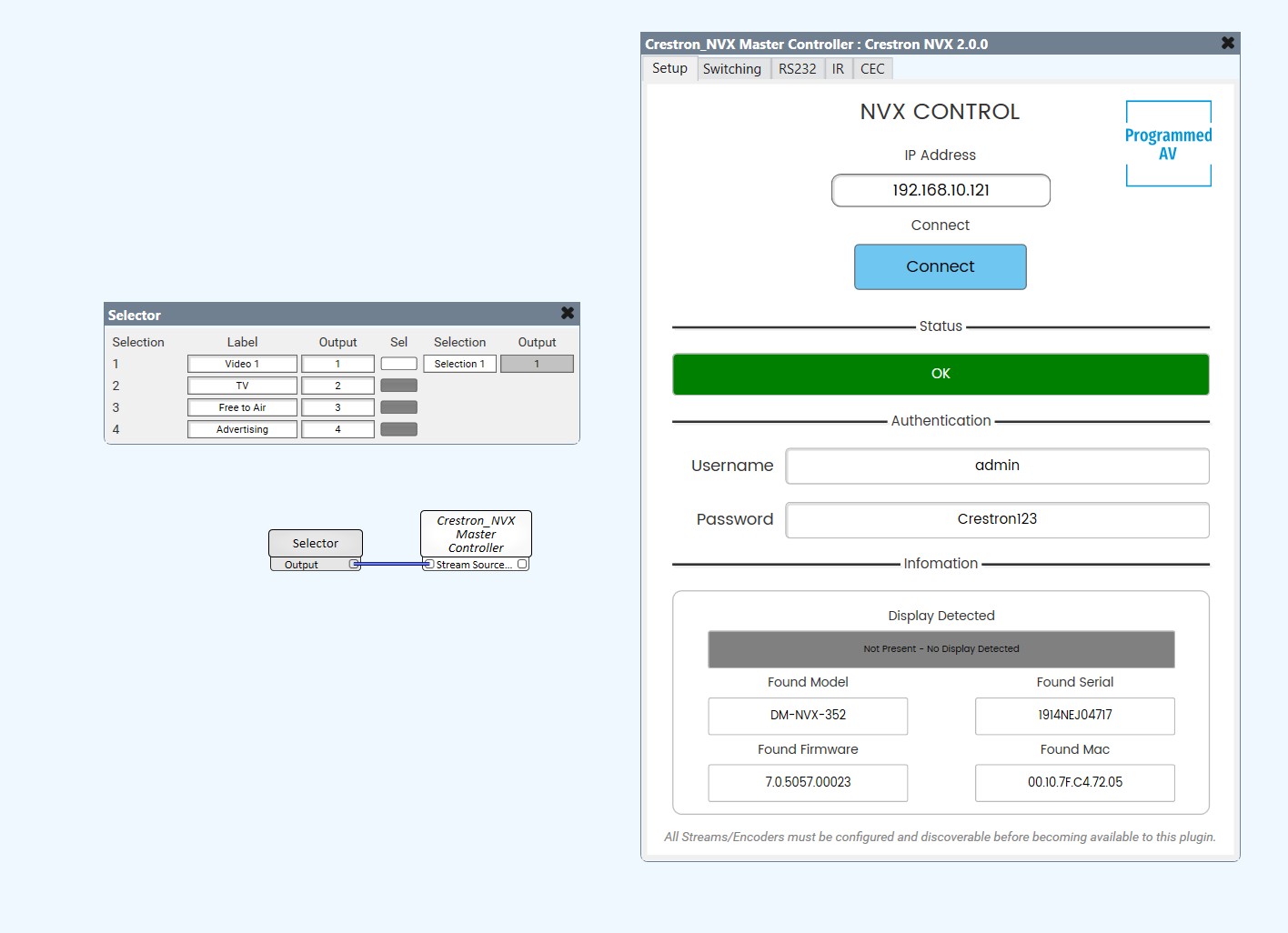The height and width of the screenshot is (933, 1288).
Task: Click the Sel checkbox next to Video 1
Action: coord(398,363)
